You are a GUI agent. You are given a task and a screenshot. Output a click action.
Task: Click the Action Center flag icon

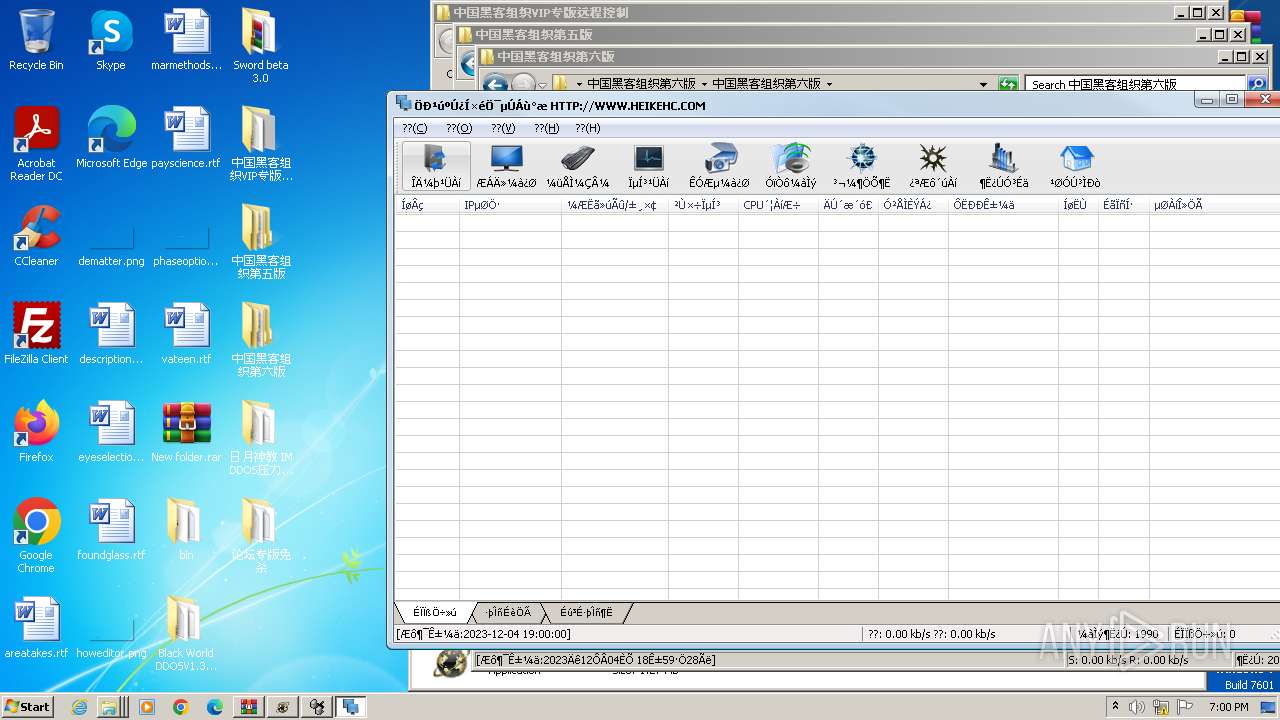[x=1185, y=707]
